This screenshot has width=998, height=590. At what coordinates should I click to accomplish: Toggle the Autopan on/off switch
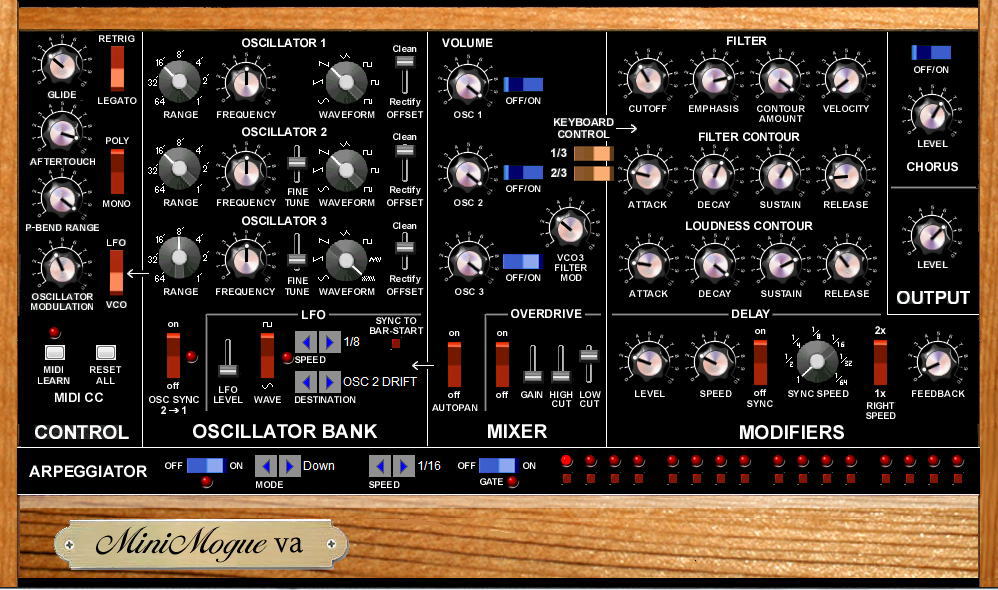(454, 365)
